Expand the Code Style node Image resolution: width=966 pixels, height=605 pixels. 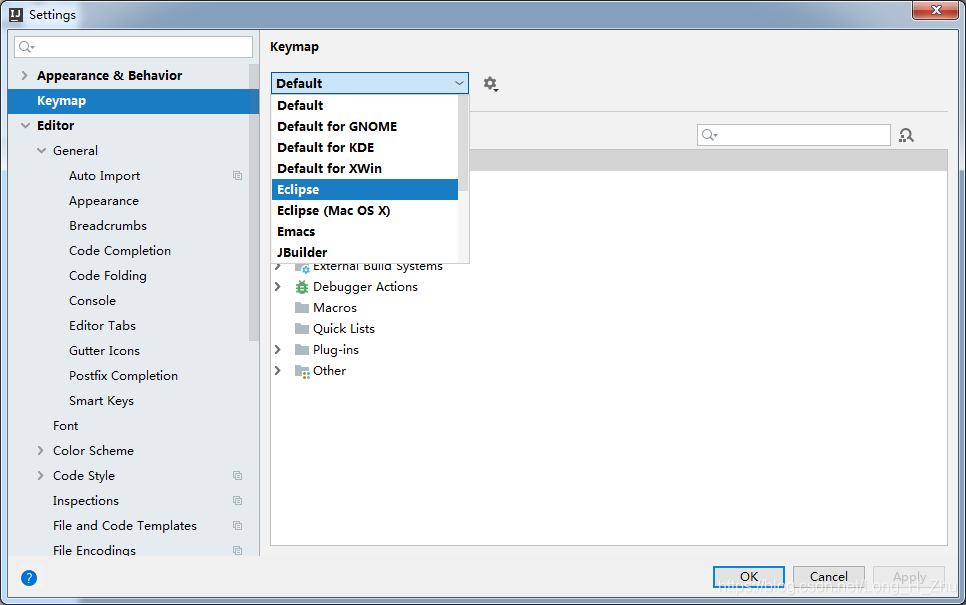point(41,476)
